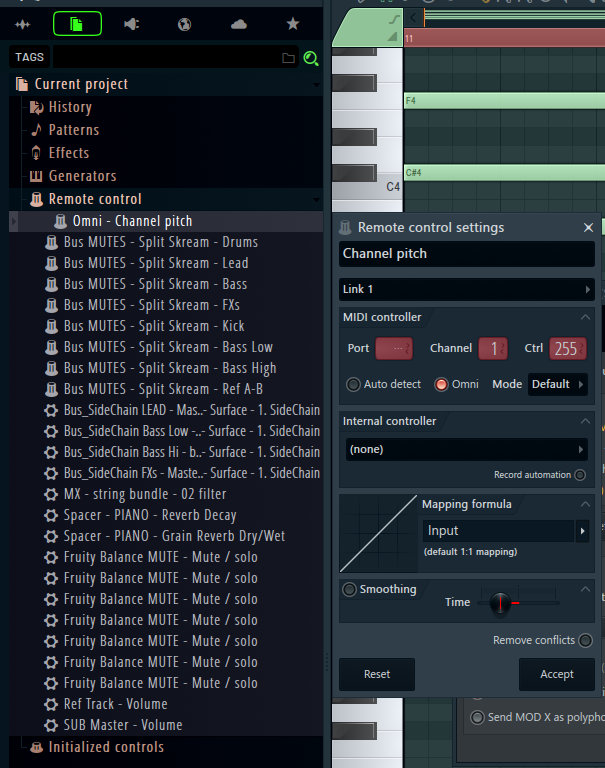
Task: Click the TAGS button in the browser
Action: pyautogui.click(x=29, y=58)
